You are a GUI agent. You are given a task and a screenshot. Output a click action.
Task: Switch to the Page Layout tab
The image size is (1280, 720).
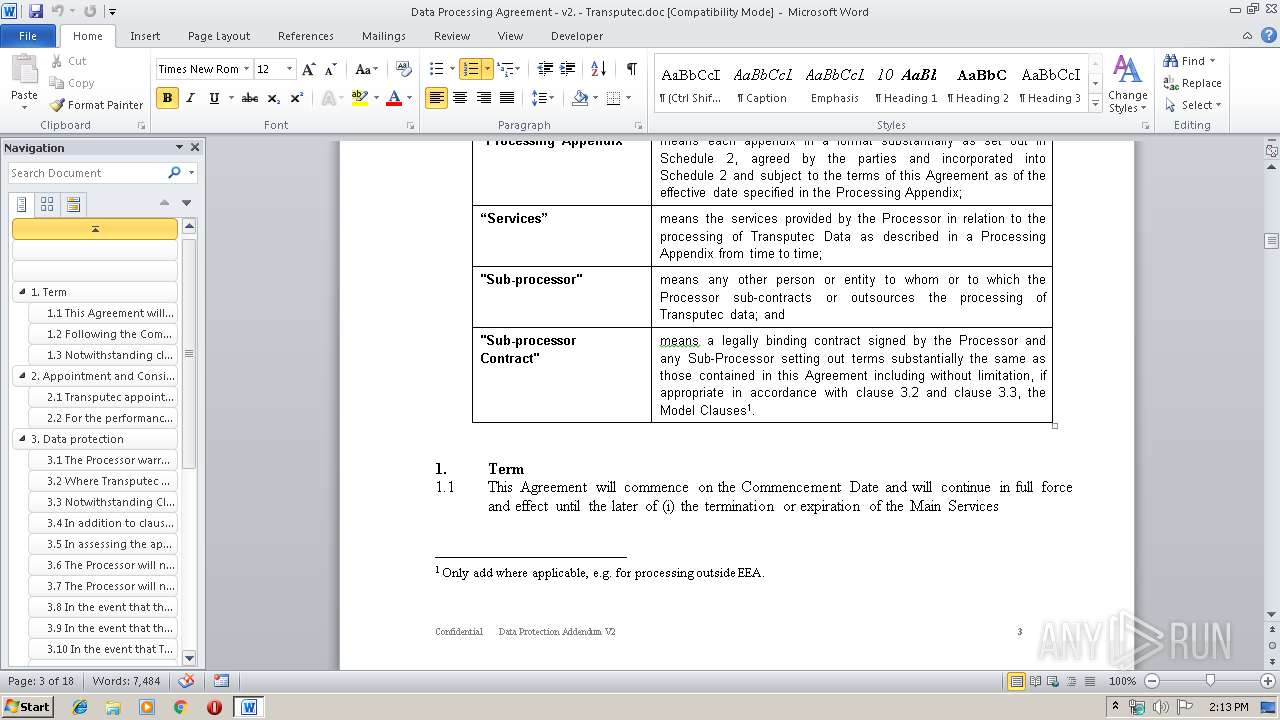[219, 35]
